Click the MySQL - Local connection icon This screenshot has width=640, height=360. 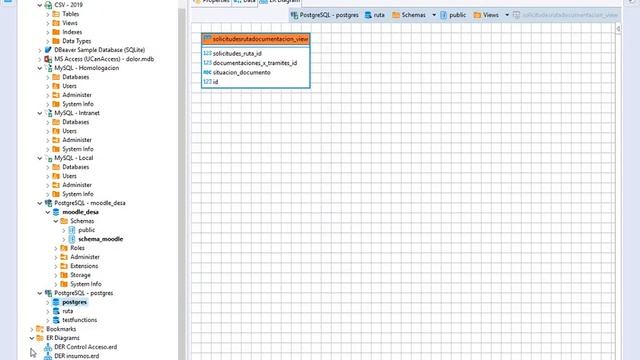tap(48, 158)
